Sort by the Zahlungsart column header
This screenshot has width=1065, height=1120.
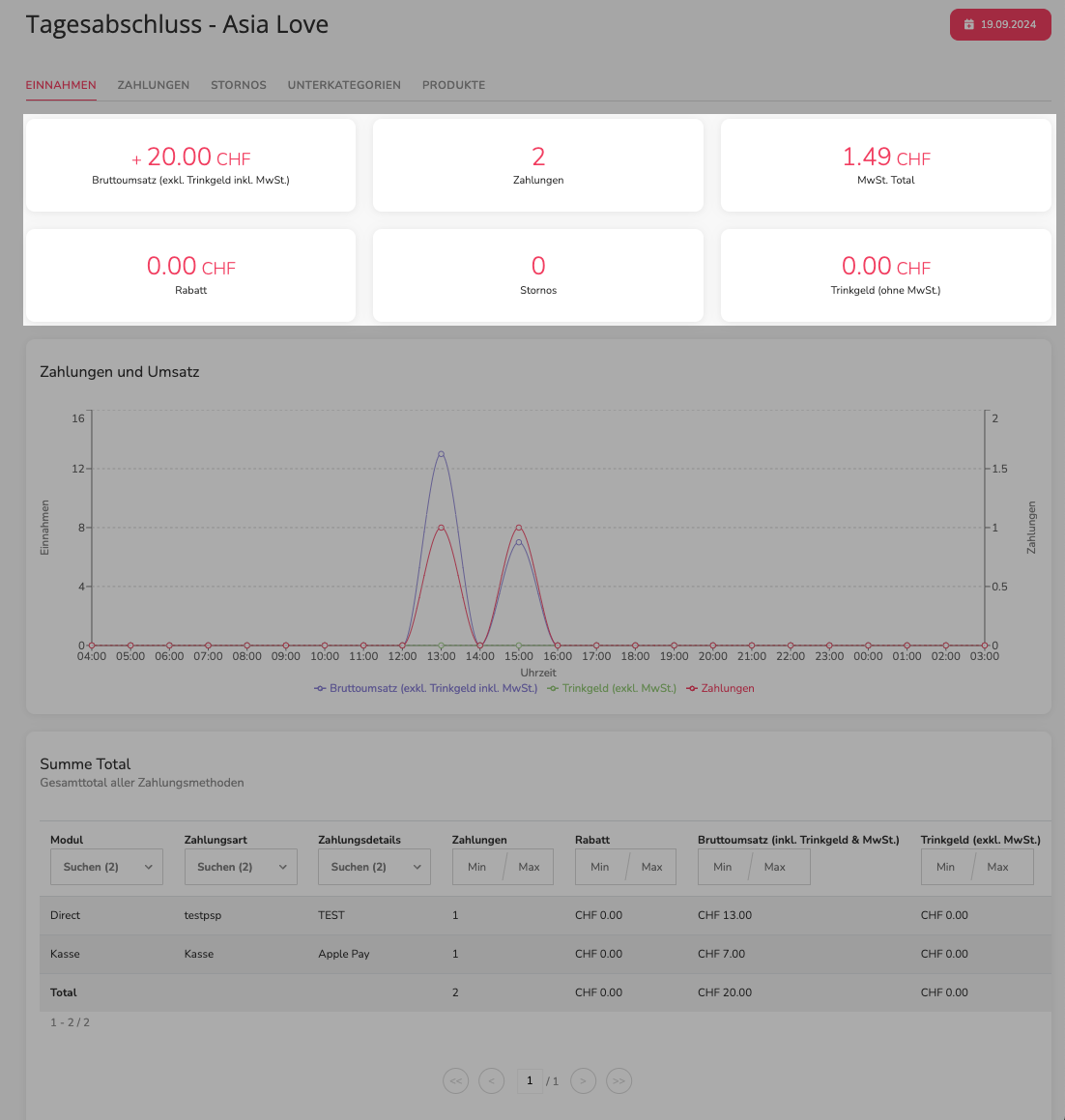[216, 840]
